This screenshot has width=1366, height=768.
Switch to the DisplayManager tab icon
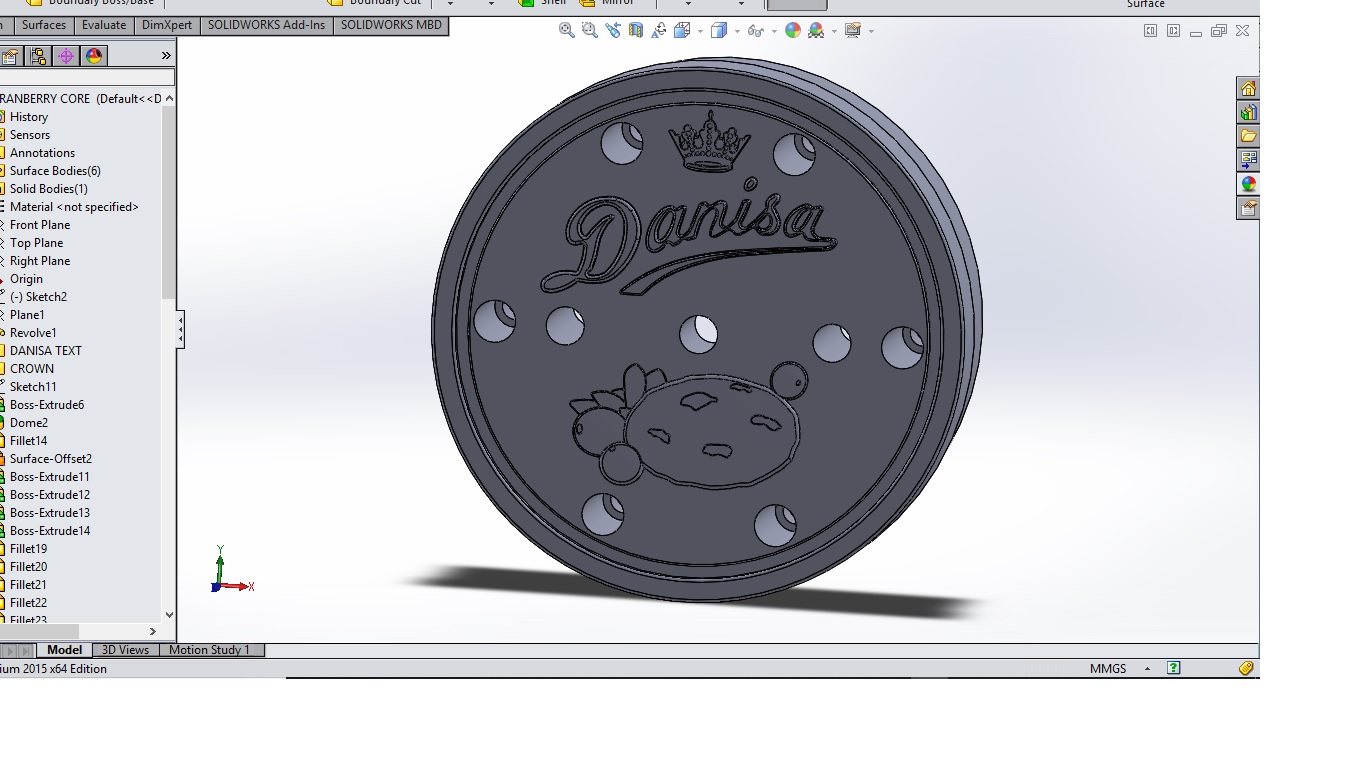click(94, 56)
